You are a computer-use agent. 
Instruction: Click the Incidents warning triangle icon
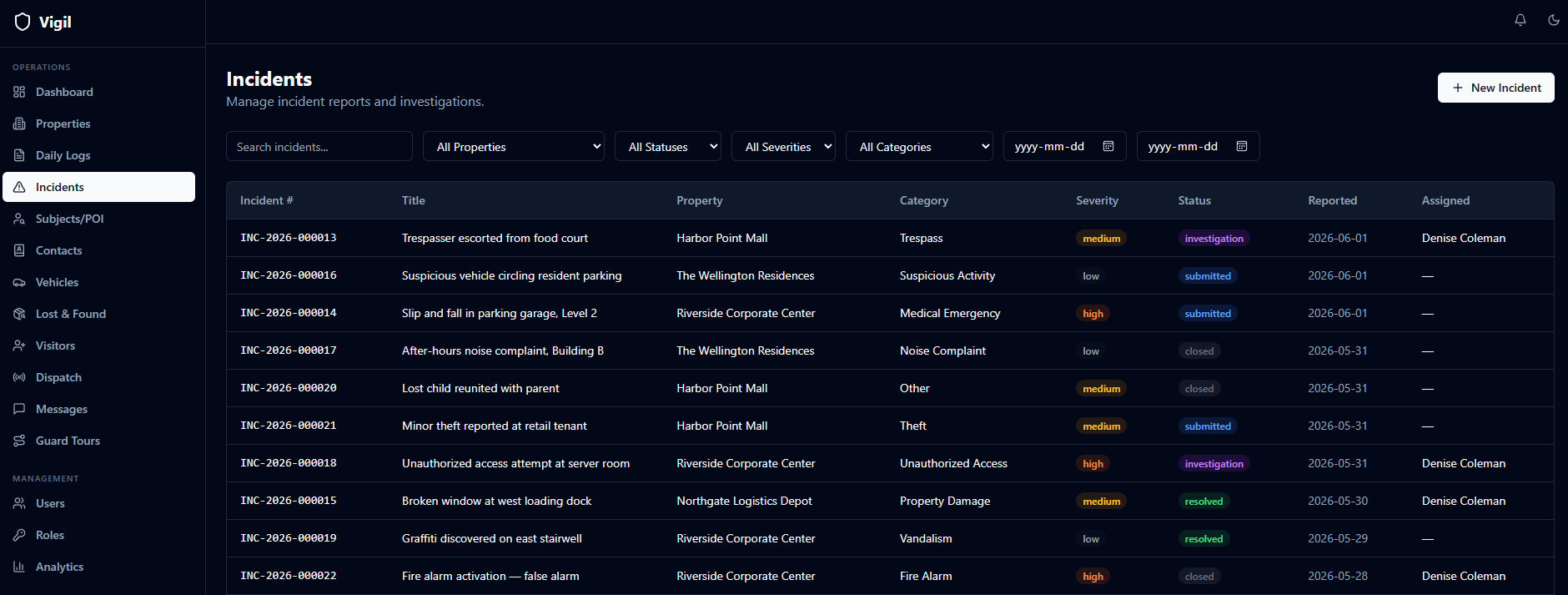[19, 187]
